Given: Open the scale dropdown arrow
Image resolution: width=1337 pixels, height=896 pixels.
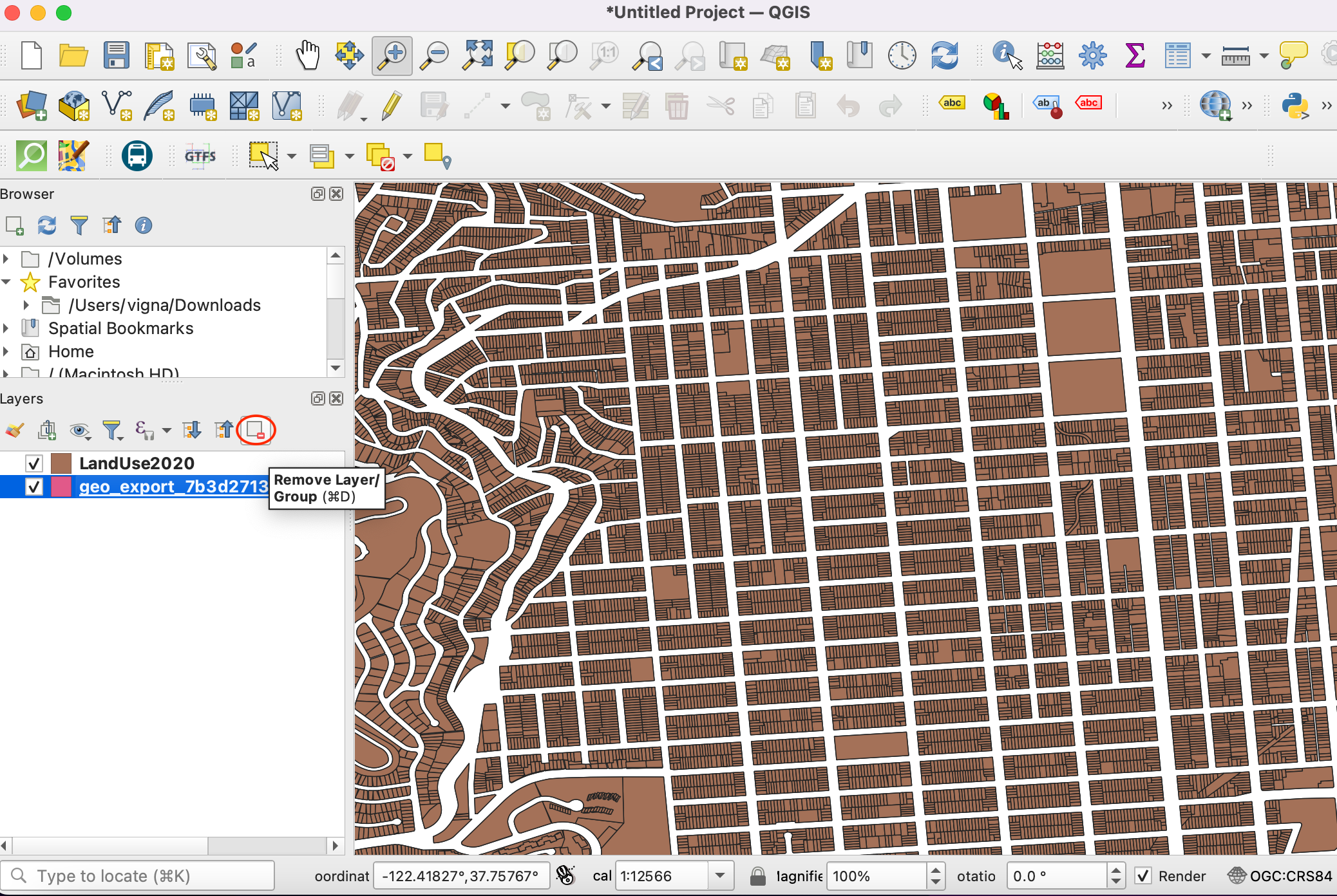Looking at the screenshot, I should (x=720, y=876).
